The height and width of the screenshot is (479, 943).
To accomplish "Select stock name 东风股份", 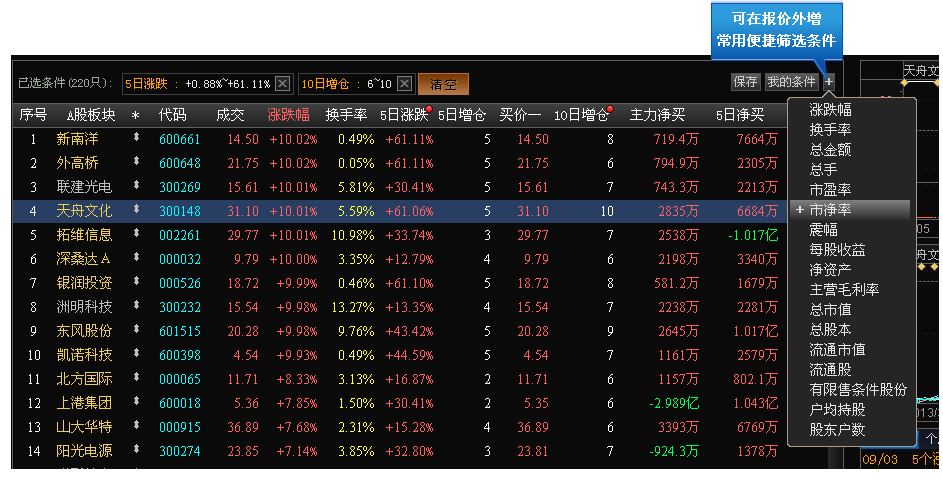I will (x=84, y=331).
